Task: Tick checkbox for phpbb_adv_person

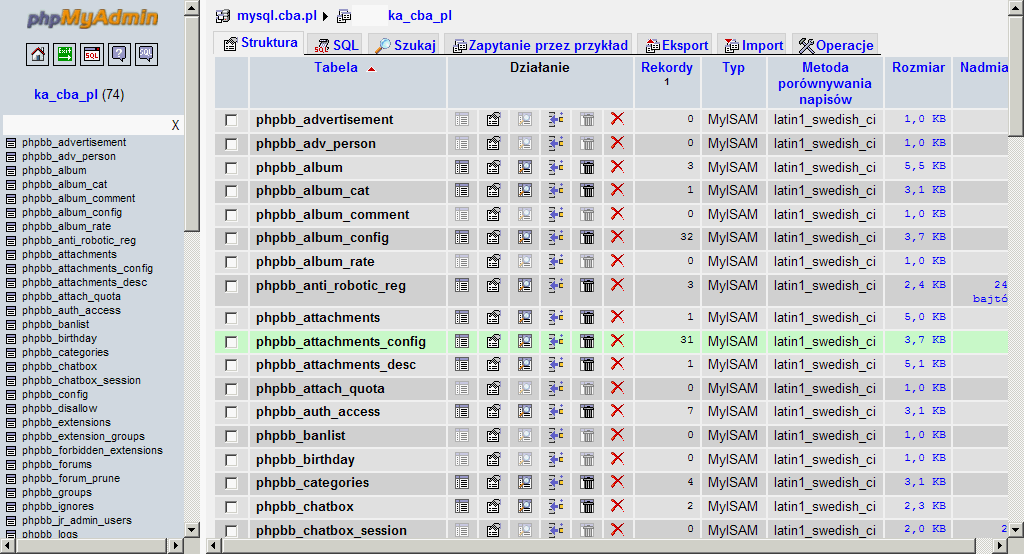Action: [231, 144]
